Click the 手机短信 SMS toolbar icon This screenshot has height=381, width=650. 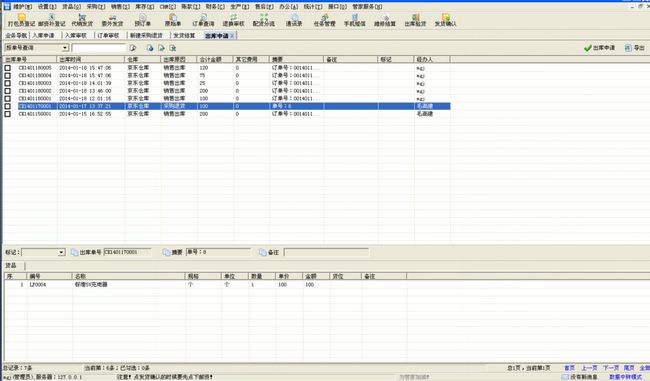click(x=355, y=20)
